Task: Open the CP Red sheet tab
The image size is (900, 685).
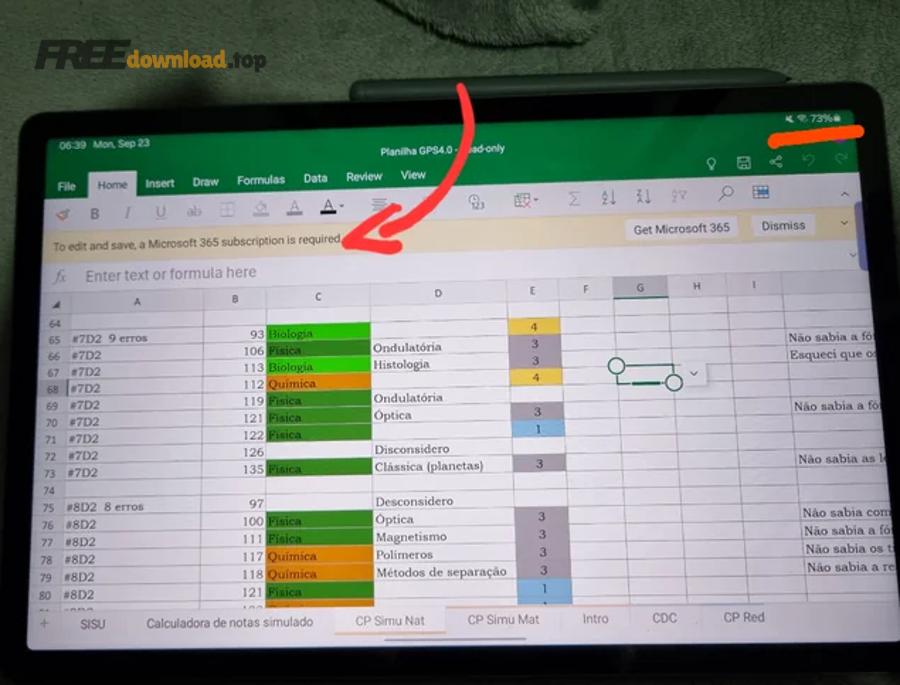Action: click(743, 617)
